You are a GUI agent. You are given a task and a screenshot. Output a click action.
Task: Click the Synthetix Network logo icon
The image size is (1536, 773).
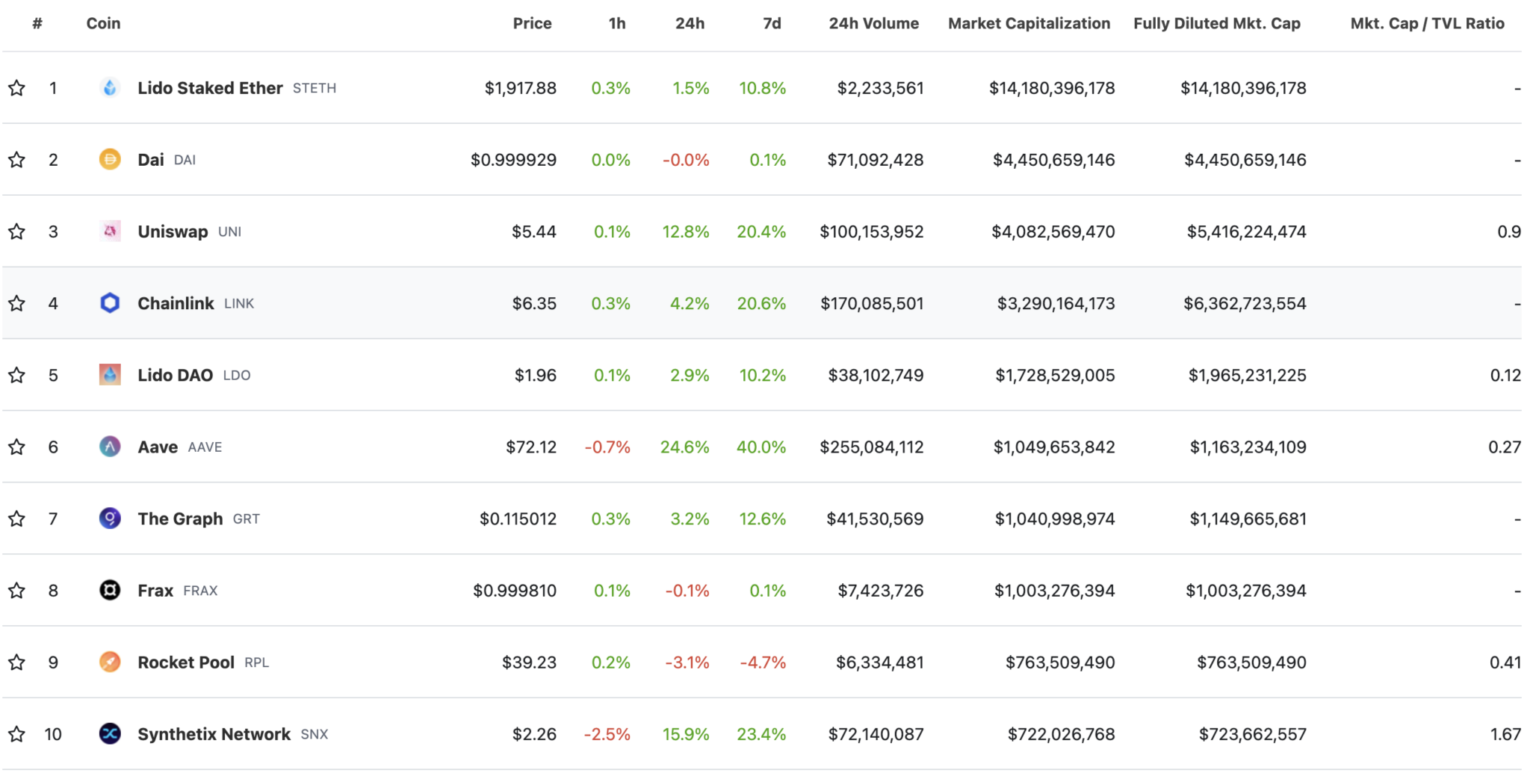click(110, 734)
